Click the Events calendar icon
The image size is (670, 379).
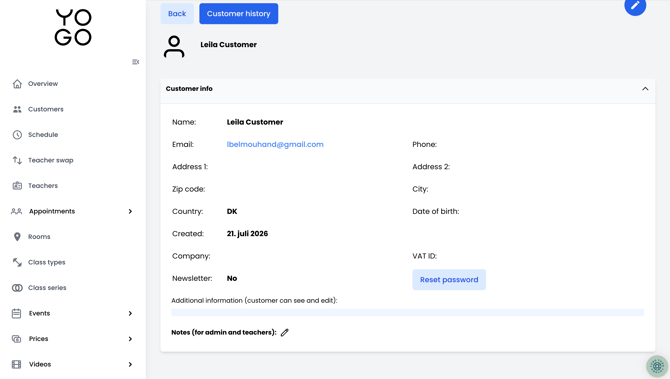pos(16,314)
